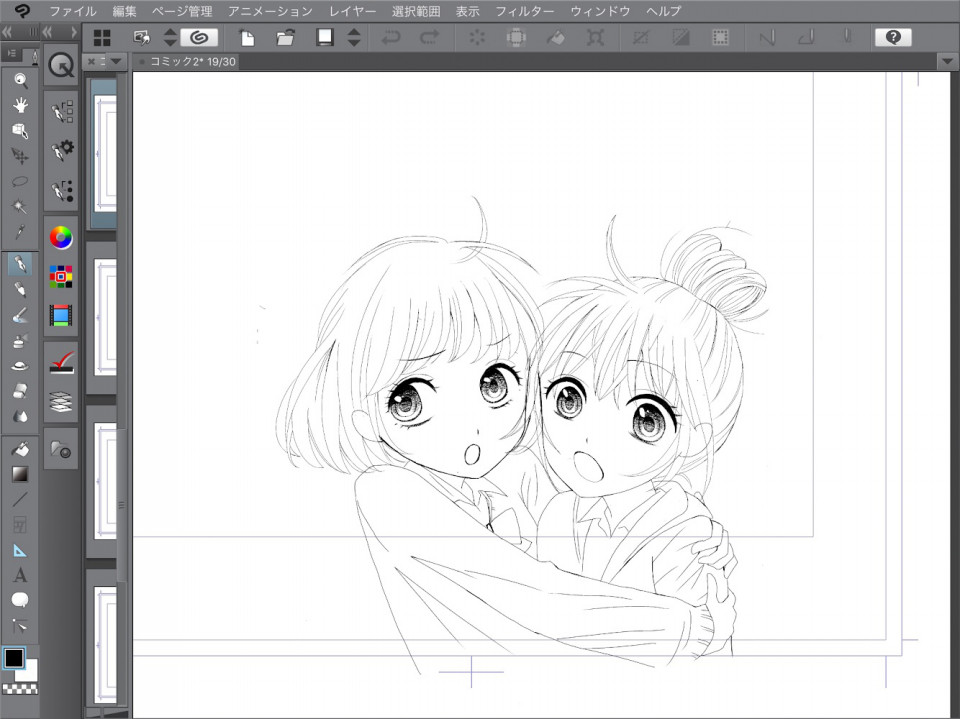Select the Ruler tool
Screen dimensions: 960x719
tap(20, 550)
